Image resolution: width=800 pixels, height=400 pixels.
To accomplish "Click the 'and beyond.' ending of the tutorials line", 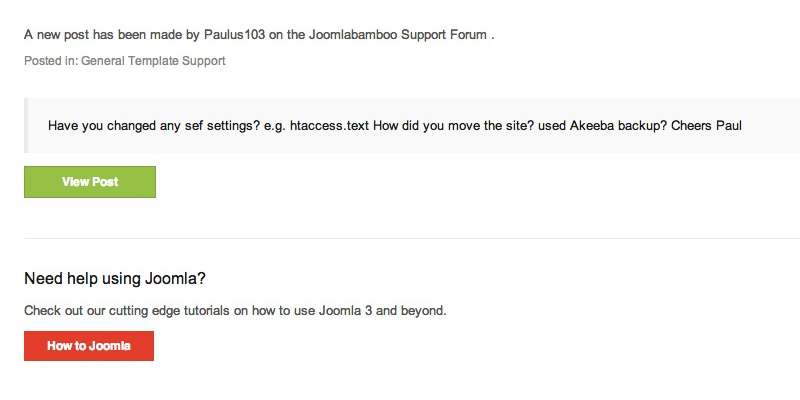I will 411,310.
